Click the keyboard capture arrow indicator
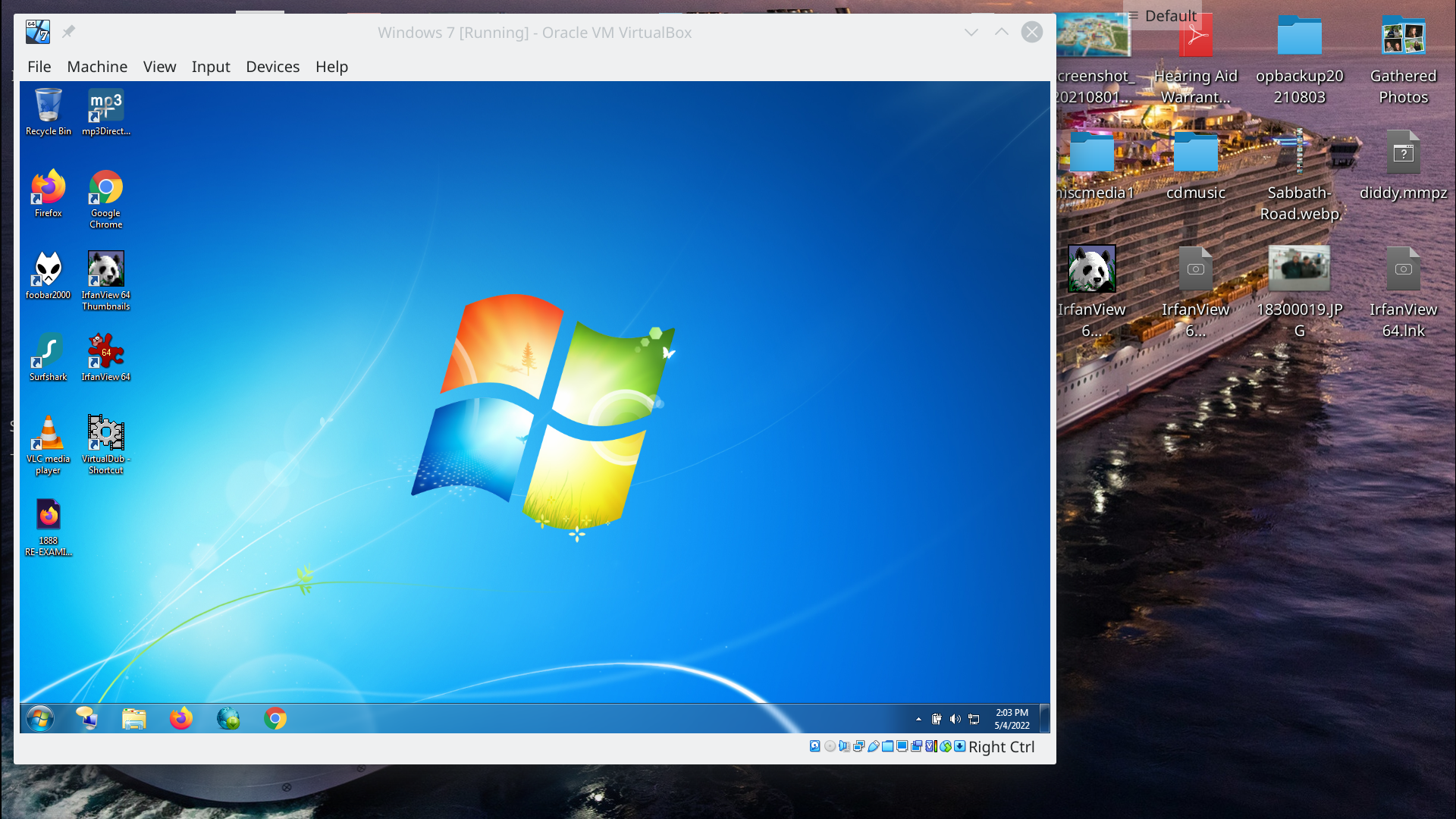 click(959, 746)
